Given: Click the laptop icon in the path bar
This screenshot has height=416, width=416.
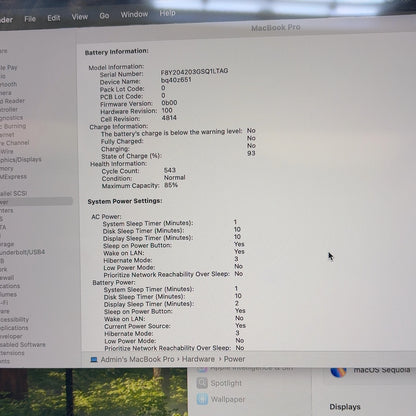Looking at the screenshot, I should click(94, 360).
